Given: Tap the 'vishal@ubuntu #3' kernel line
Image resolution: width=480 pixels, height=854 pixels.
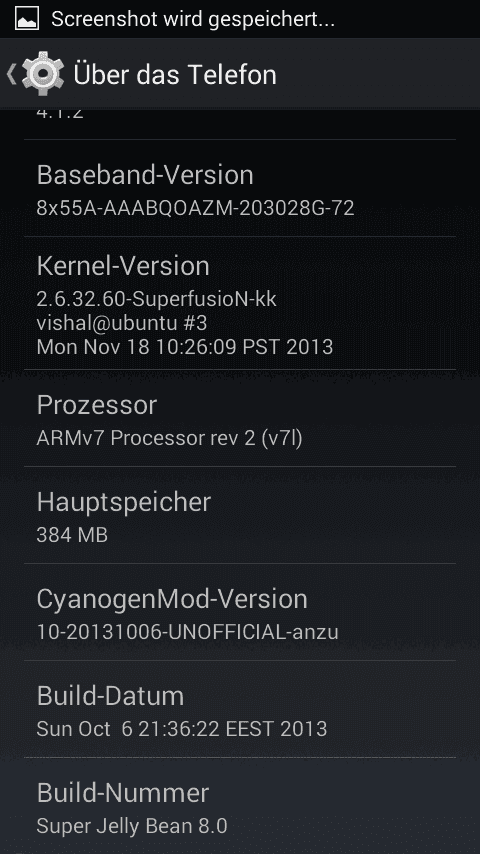Looking at the screenshot, I should pyautogui.click(x=121, y=323).
